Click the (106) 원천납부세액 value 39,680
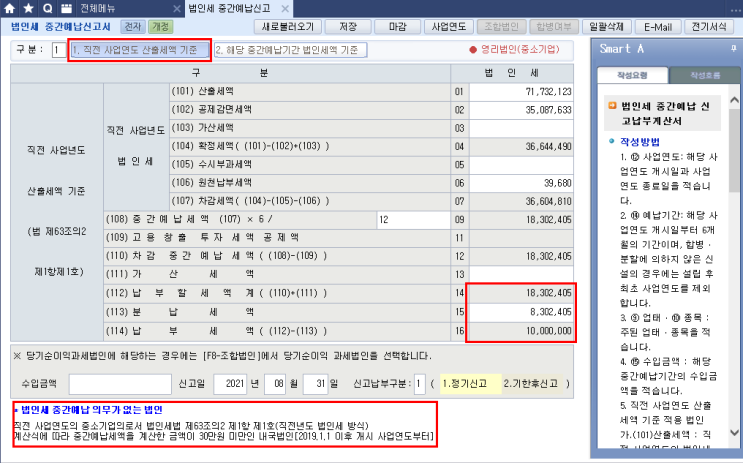 click(x=521, y=183)
